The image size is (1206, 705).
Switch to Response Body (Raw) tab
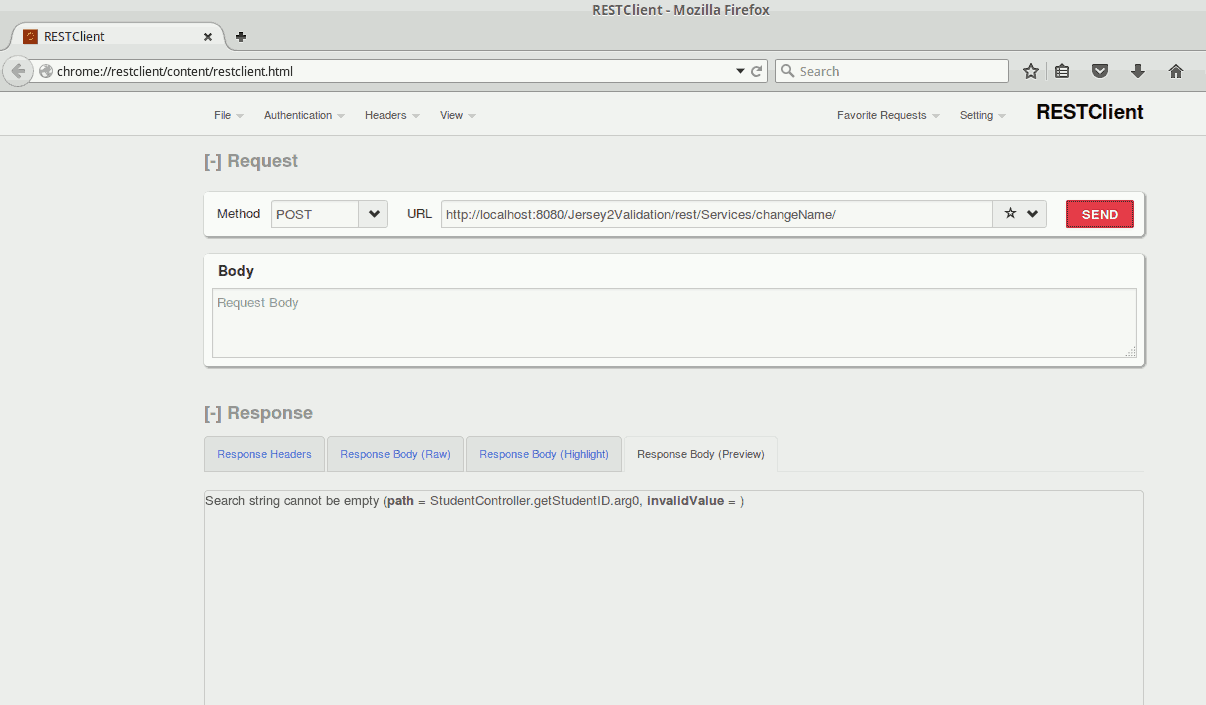pos(395,454)
